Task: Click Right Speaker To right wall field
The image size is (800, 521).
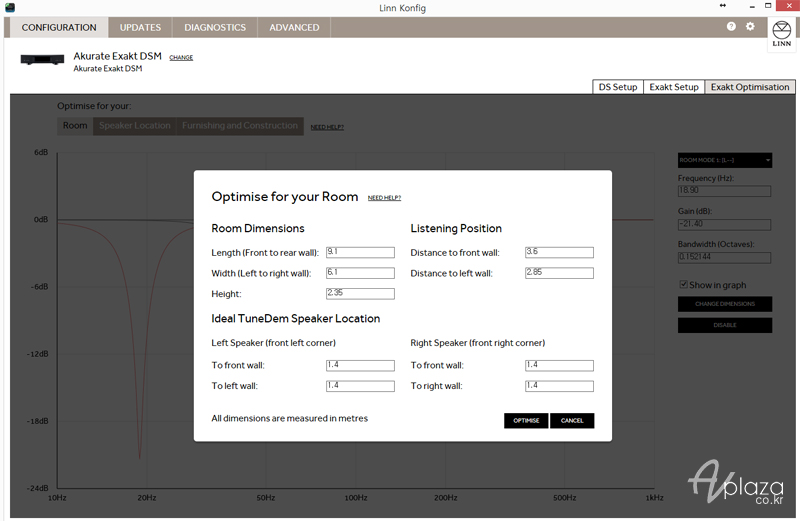Action: (x=559, y=386)
